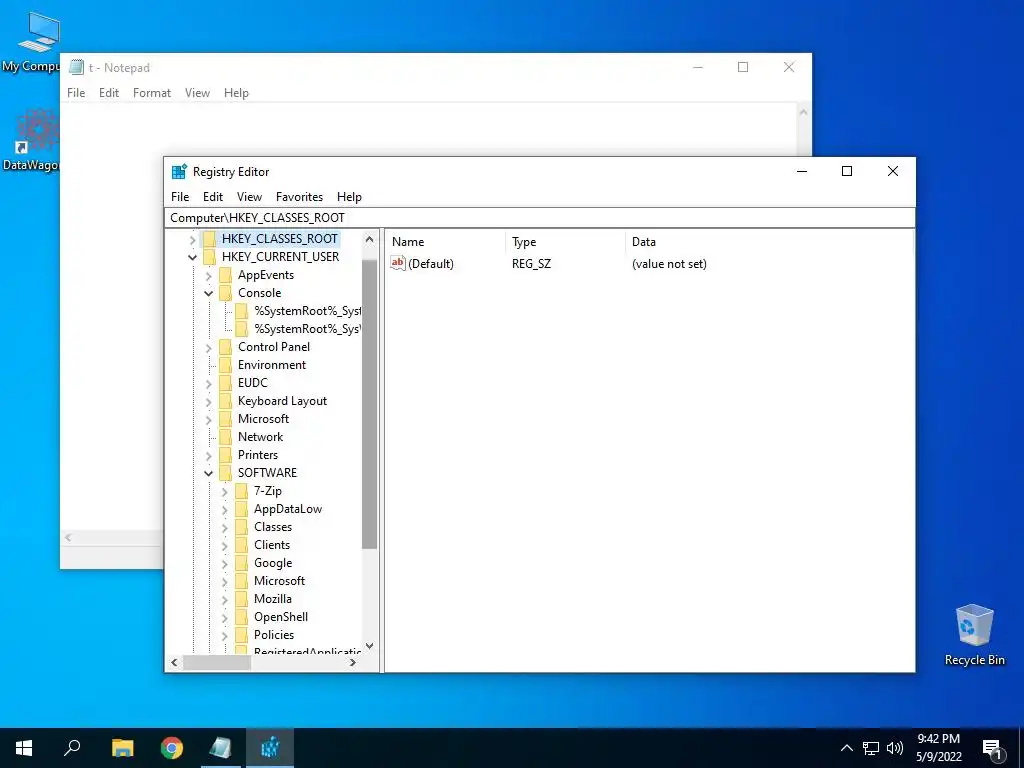This screenshot has height=768, width=1024.
Task: Open the Windows Start menu
Action: click(x=24, y=748)
